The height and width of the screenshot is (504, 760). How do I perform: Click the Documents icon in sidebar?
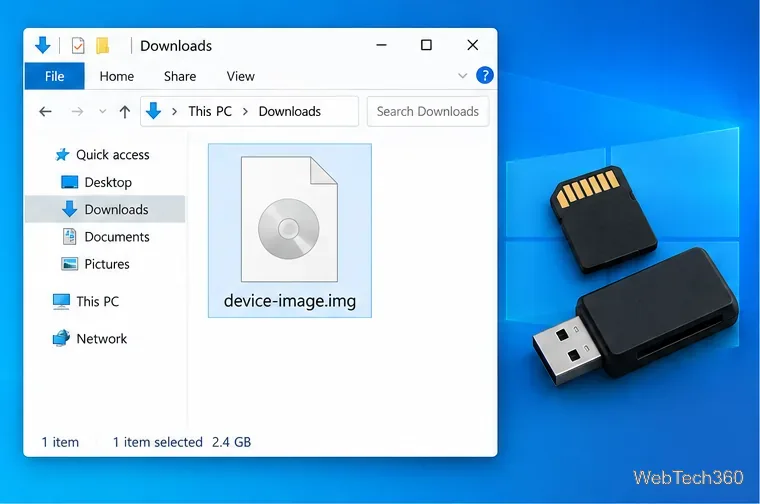pyautogui.click(x=69, y=236)
